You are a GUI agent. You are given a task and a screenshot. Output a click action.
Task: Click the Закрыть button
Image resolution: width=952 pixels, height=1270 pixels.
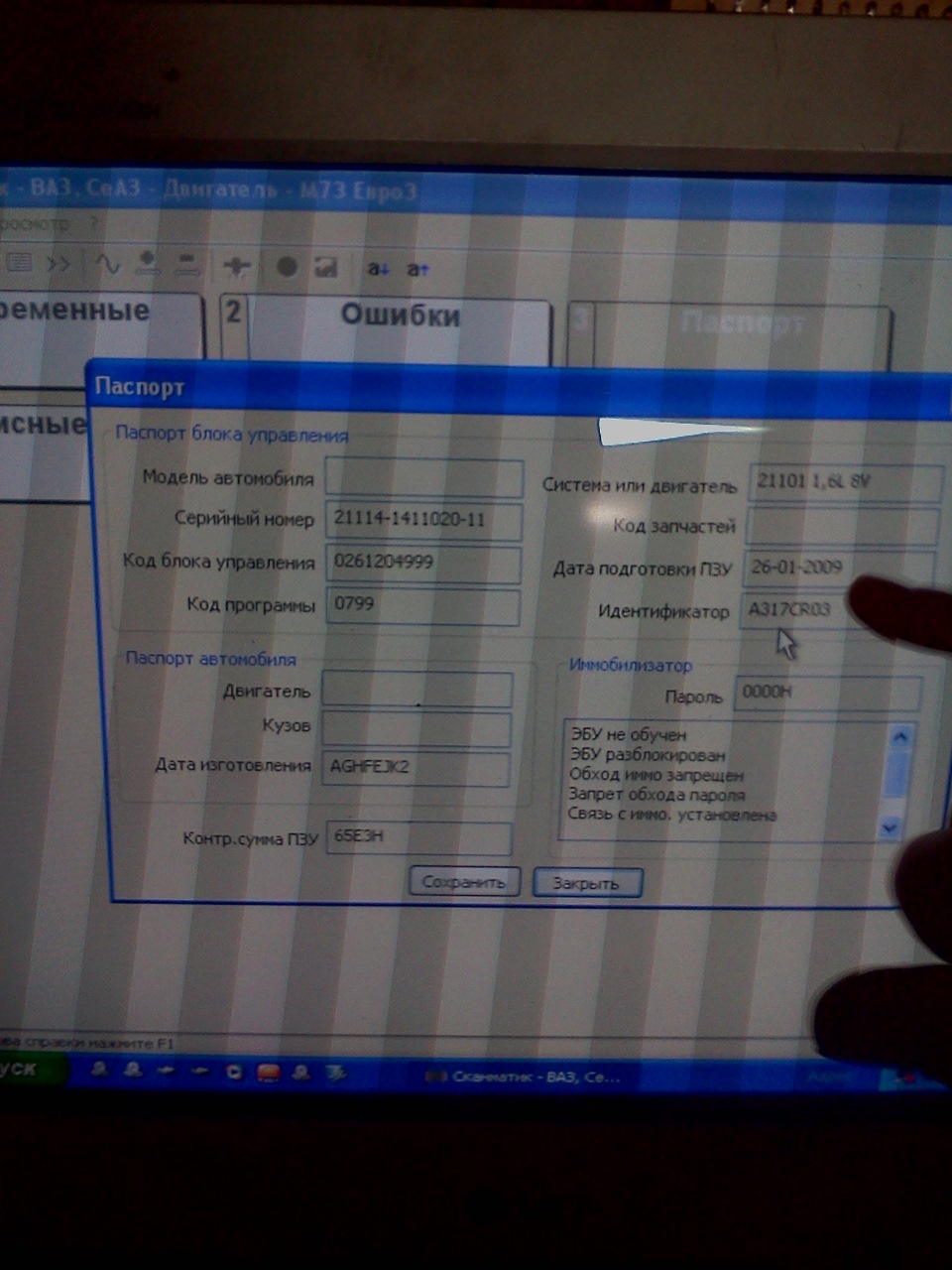[586, 883]
